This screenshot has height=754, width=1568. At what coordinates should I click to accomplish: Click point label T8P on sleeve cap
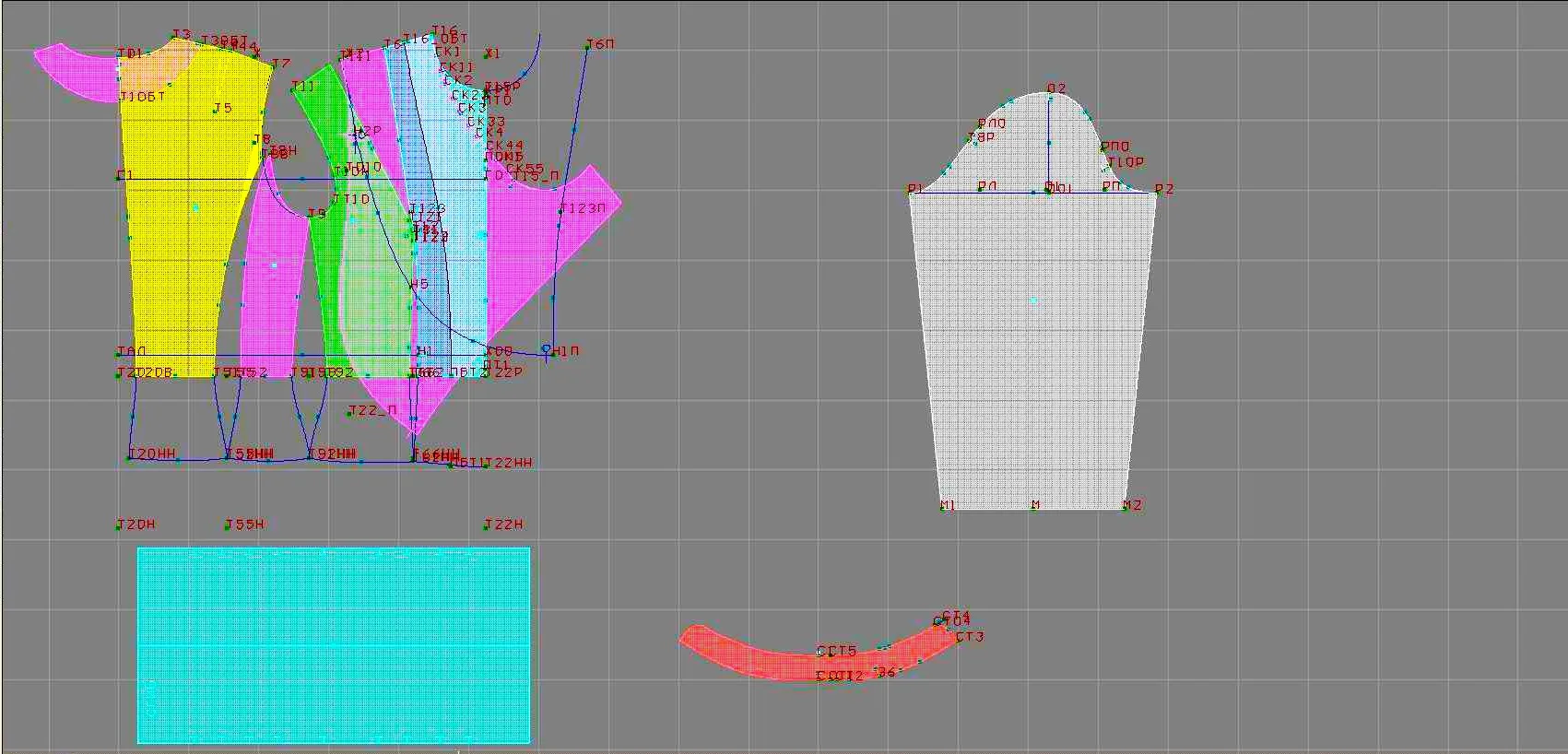coord(981,136)
